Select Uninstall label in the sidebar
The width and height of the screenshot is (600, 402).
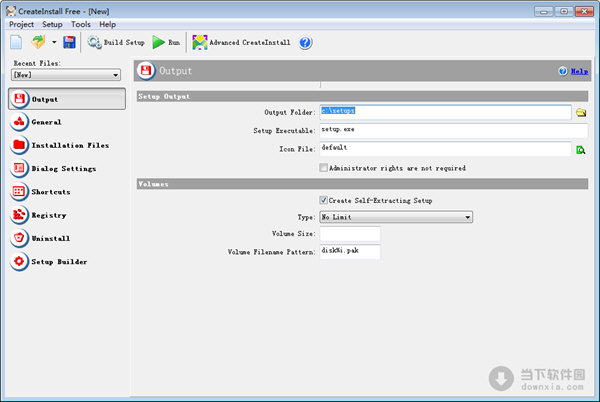(51, 239)
